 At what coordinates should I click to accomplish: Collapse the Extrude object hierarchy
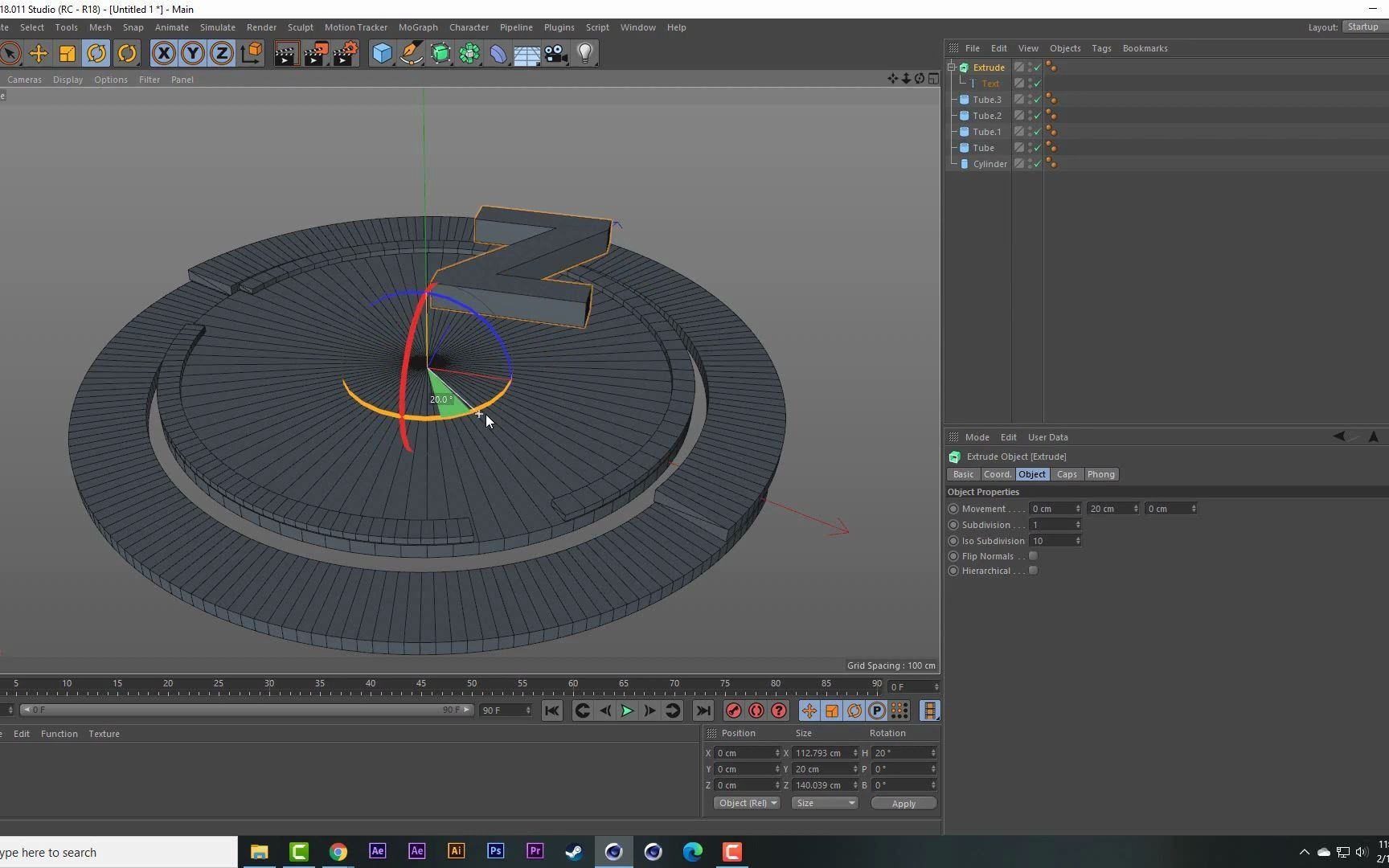[951, 67]
